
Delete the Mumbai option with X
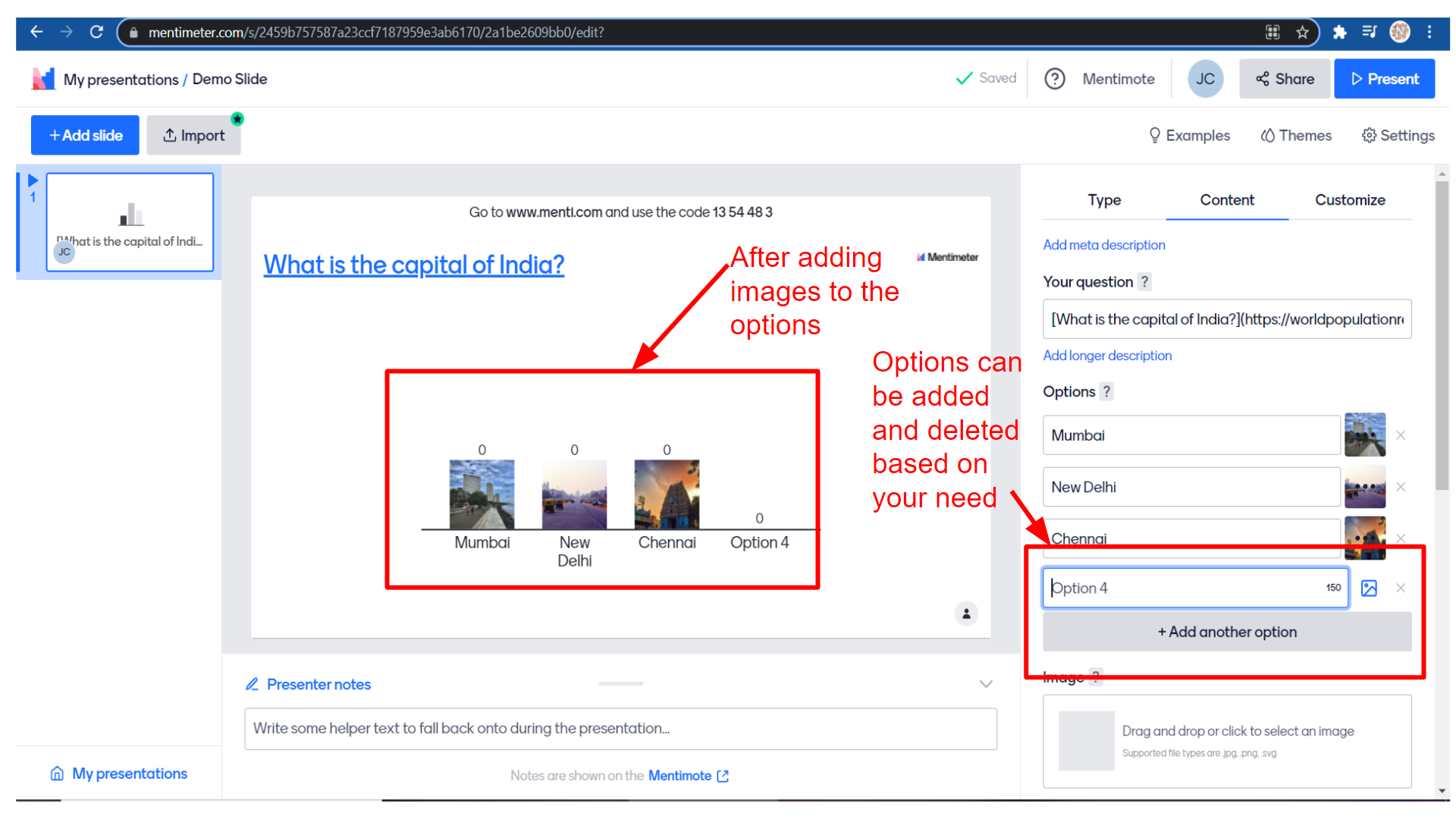(1401, 435)
